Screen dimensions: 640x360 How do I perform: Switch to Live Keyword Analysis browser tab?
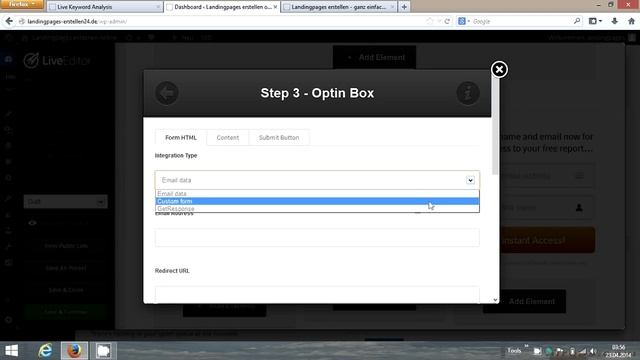(104, 7)
